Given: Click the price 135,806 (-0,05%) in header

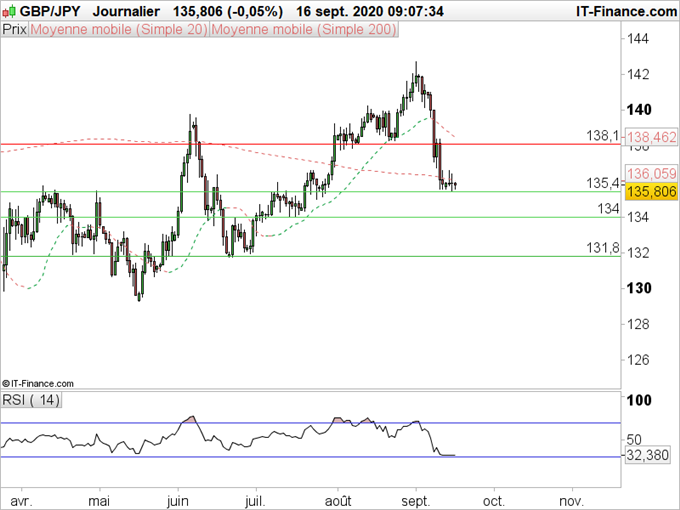Looking at the screenshot, I should coord(228,11).
